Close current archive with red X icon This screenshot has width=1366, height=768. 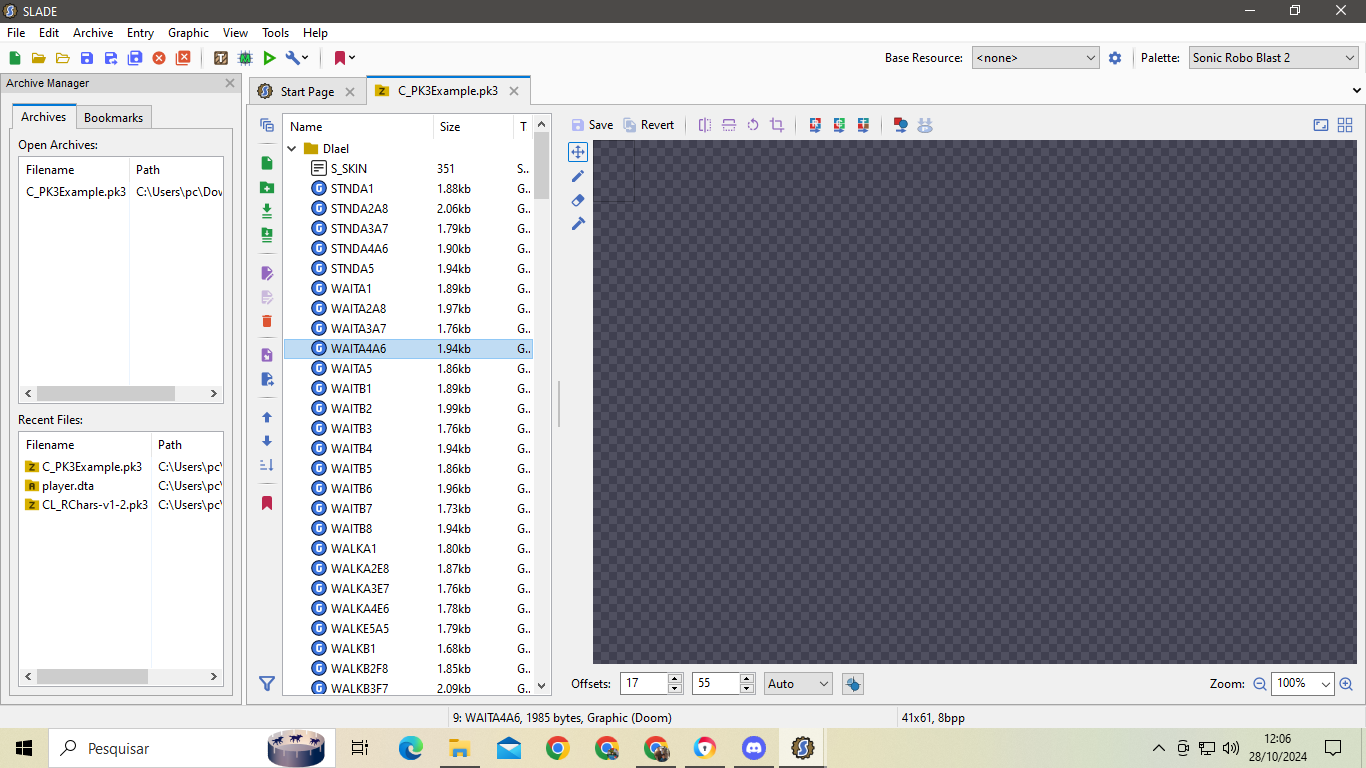[x=159, y=58]
